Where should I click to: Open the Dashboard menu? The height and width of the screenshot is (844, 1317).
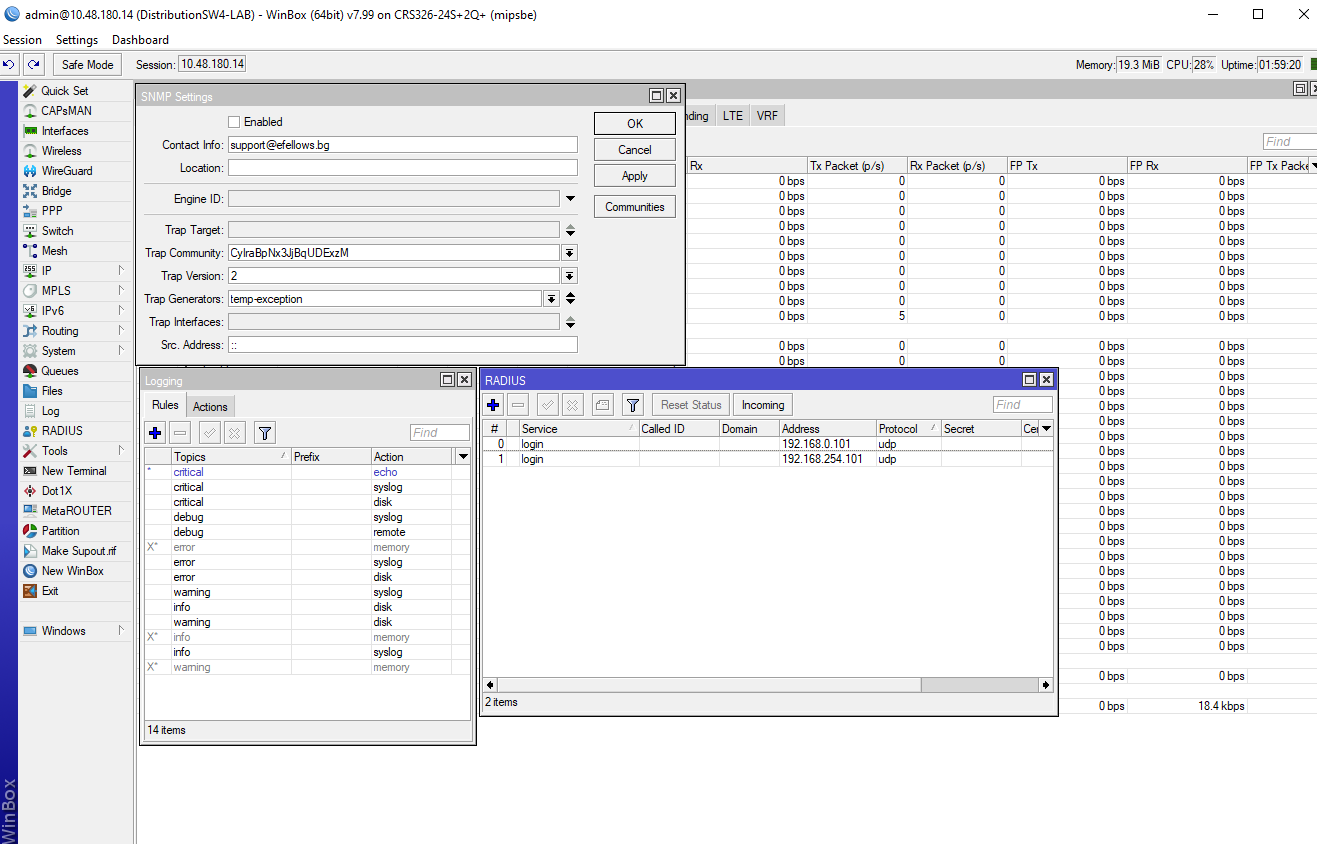pos(140,40)
